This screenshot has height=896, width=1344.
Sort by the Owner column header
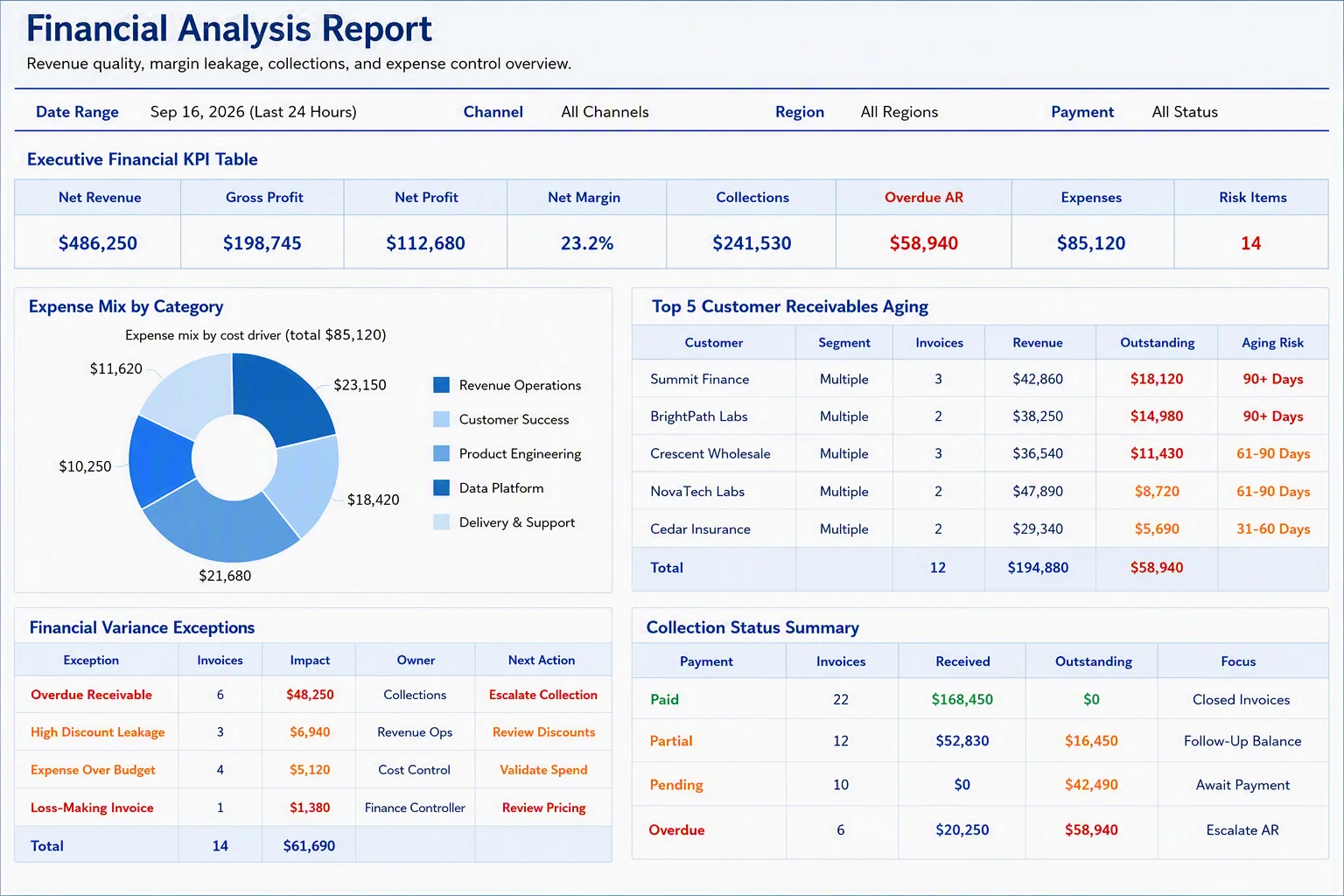click(x=416, y=661)
